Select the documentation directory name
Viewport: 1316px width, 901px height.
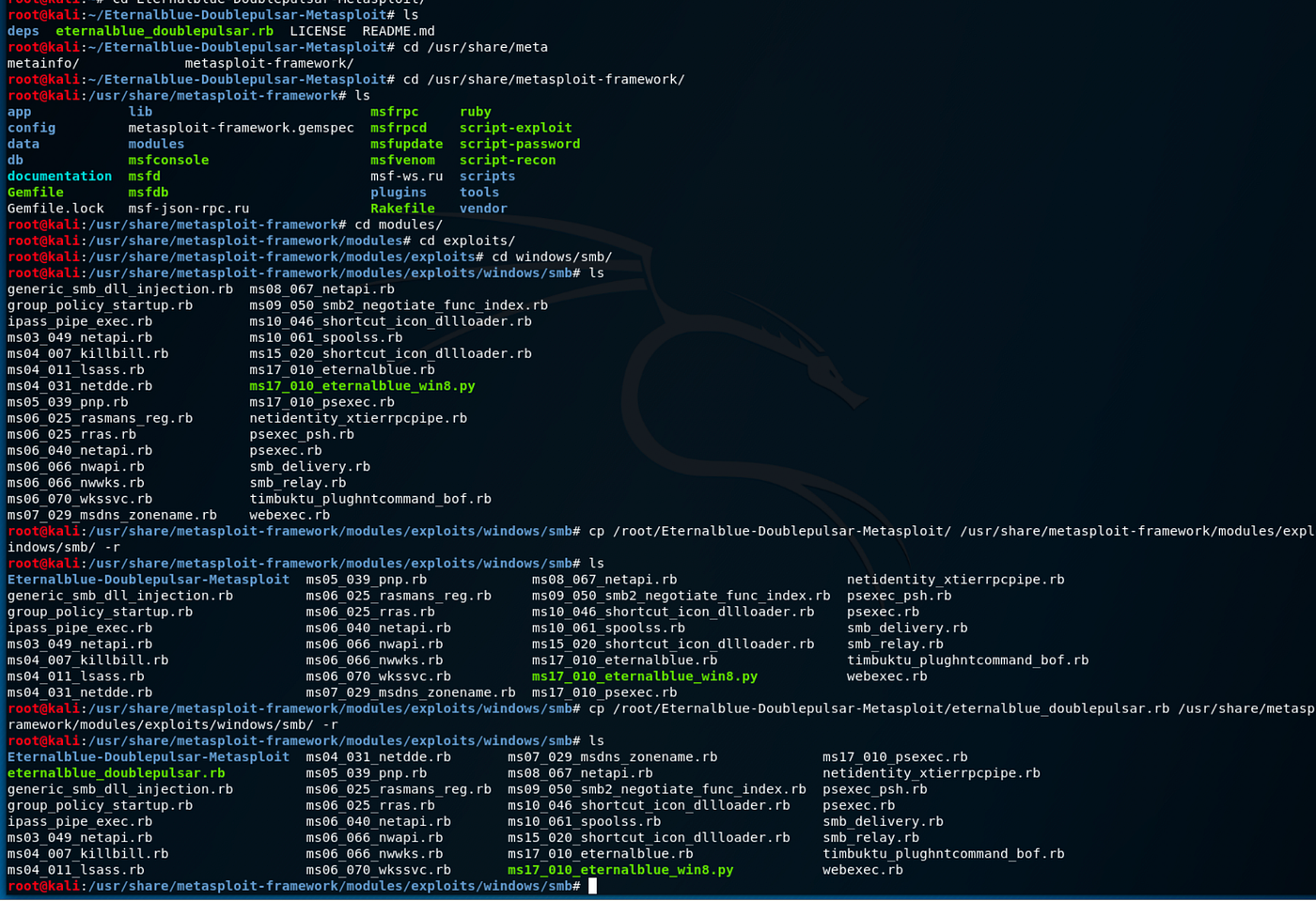pyautogui.click(x=59, y=176)
